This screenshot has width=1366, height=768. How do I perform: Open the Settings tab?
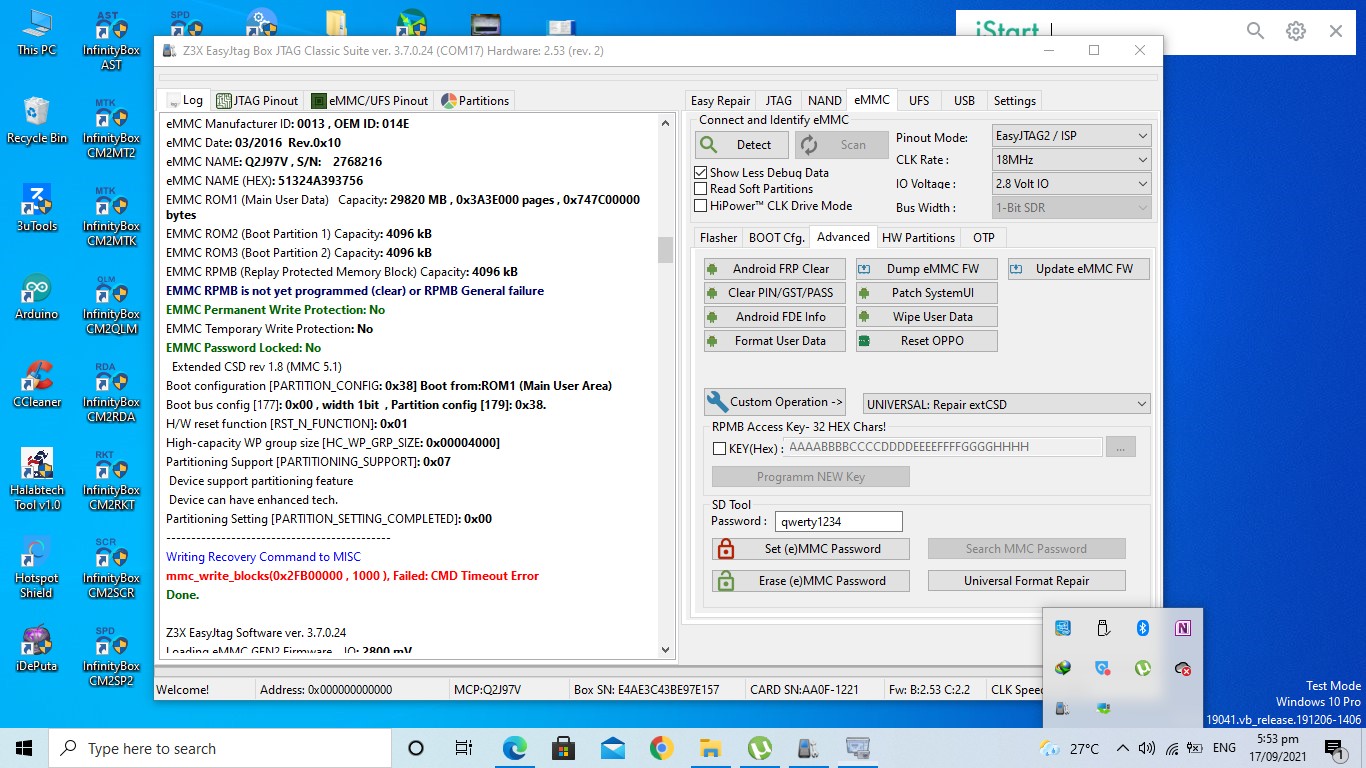[1014, 100]
